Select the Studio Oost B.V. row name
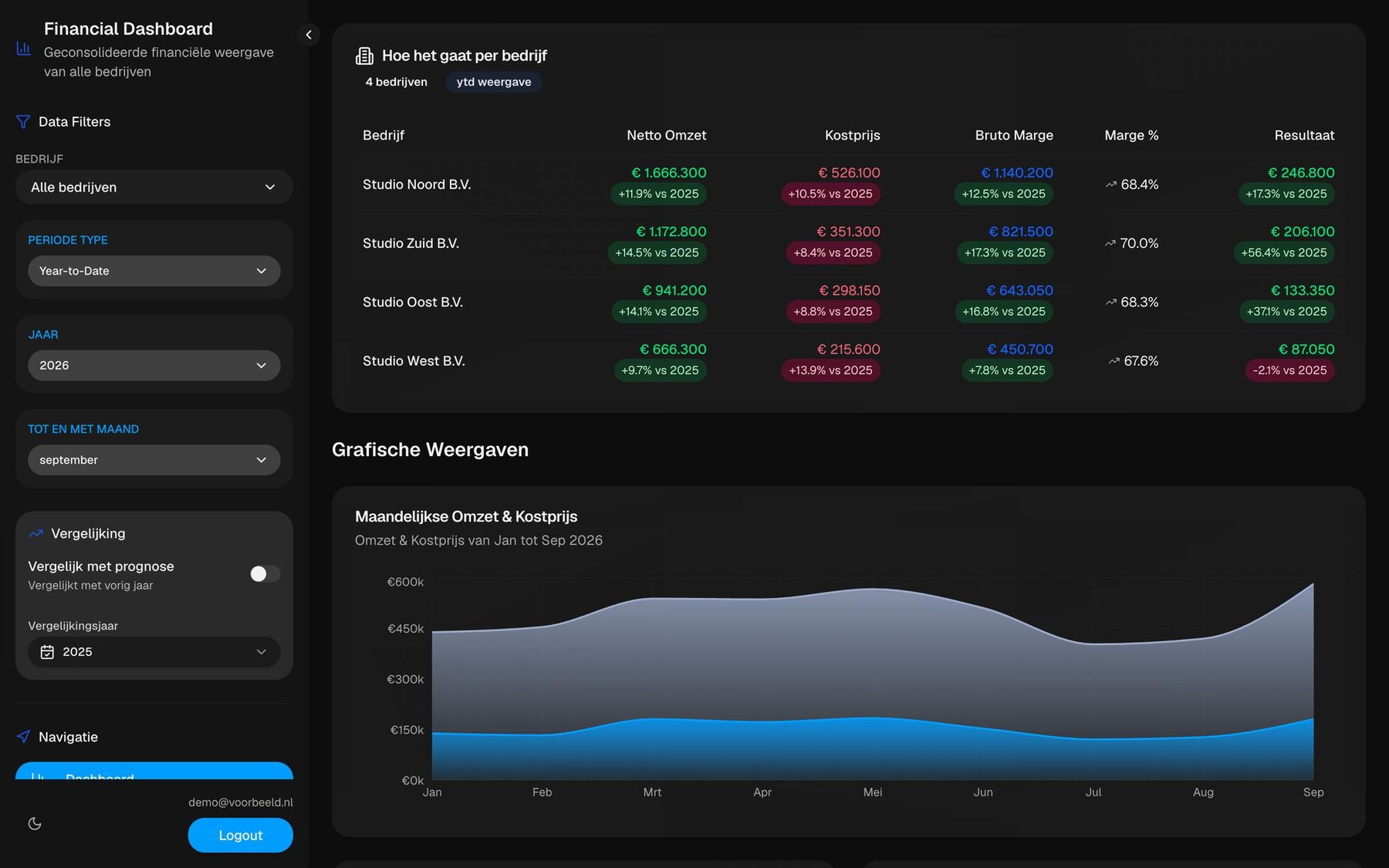 (413, 302)
